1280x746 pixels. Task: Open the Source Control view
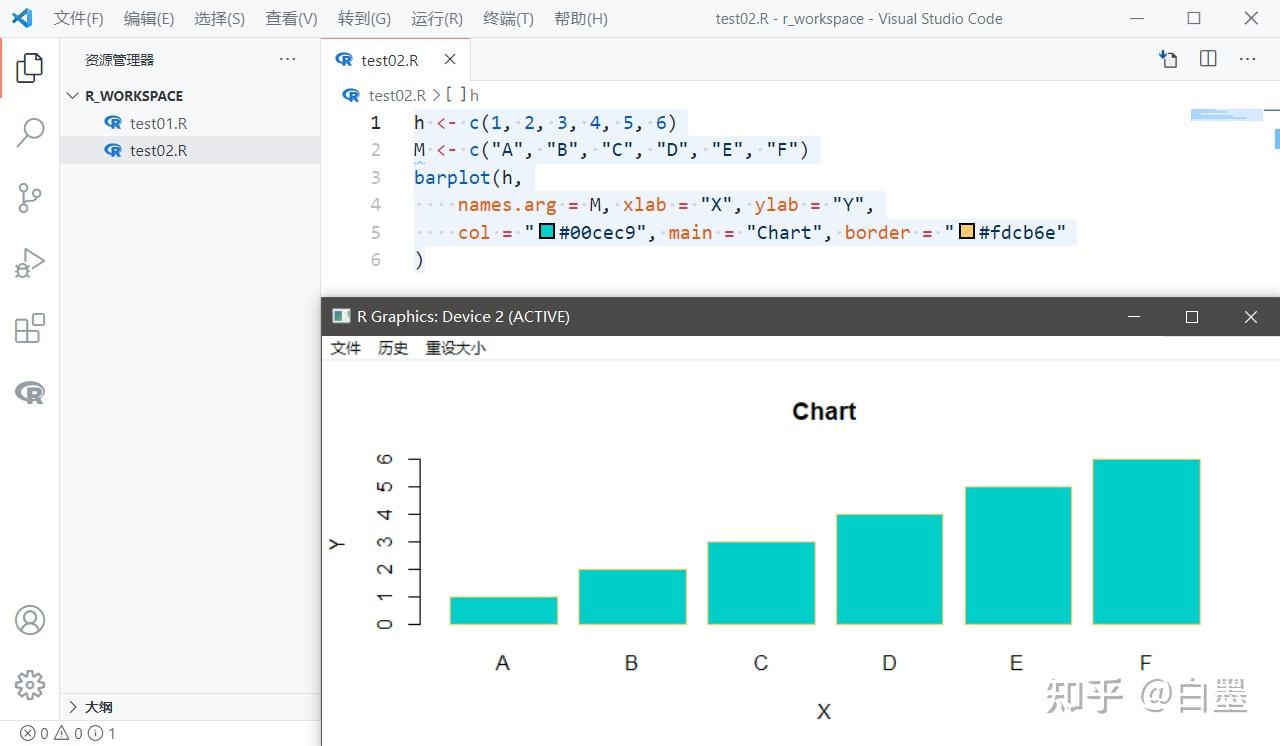pyautogui.click(x=30, y=198)
